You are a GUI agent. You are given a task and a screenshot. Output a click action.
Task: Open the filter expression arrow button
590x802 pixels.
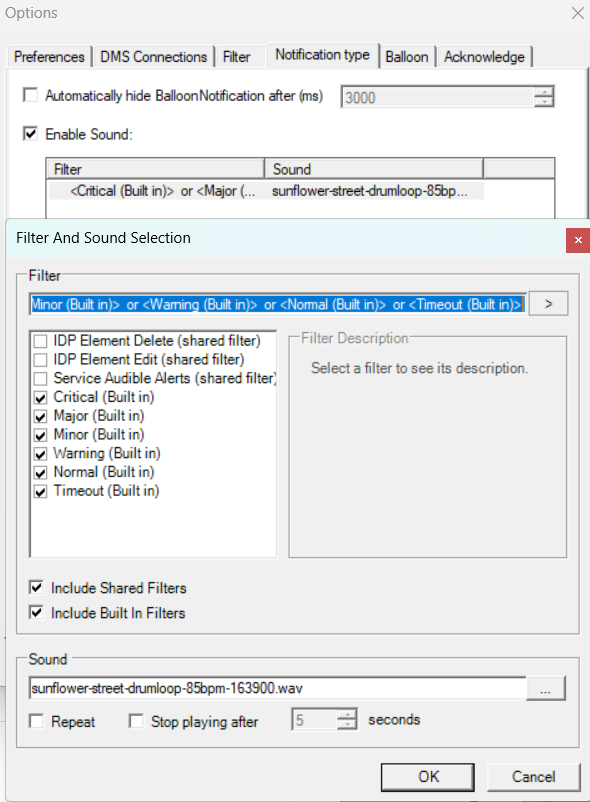548,304
